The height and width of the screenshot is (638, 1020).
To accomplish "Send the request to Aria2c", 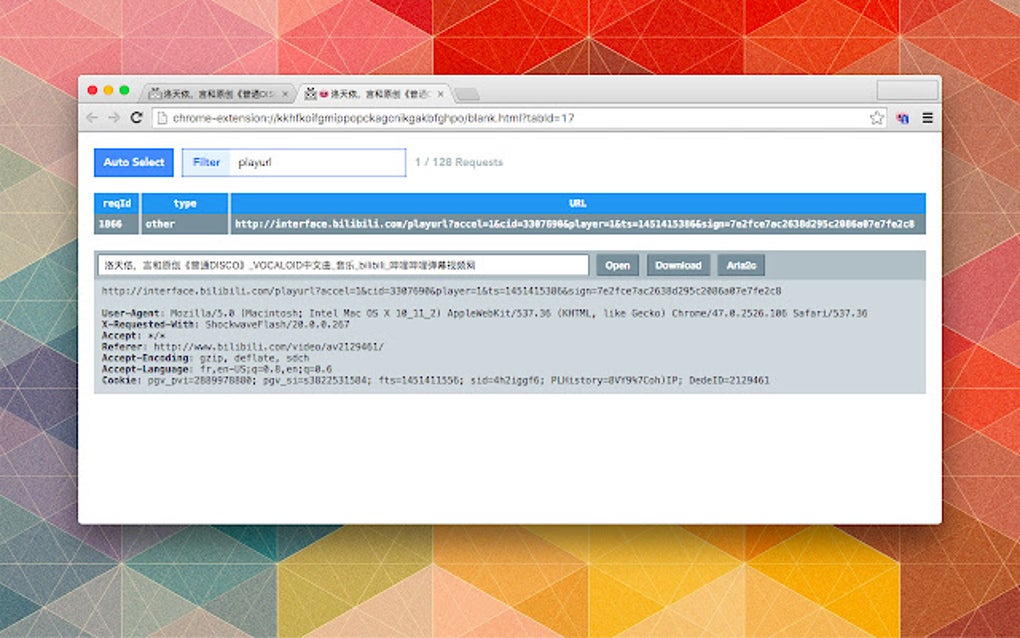I will 740,264.
